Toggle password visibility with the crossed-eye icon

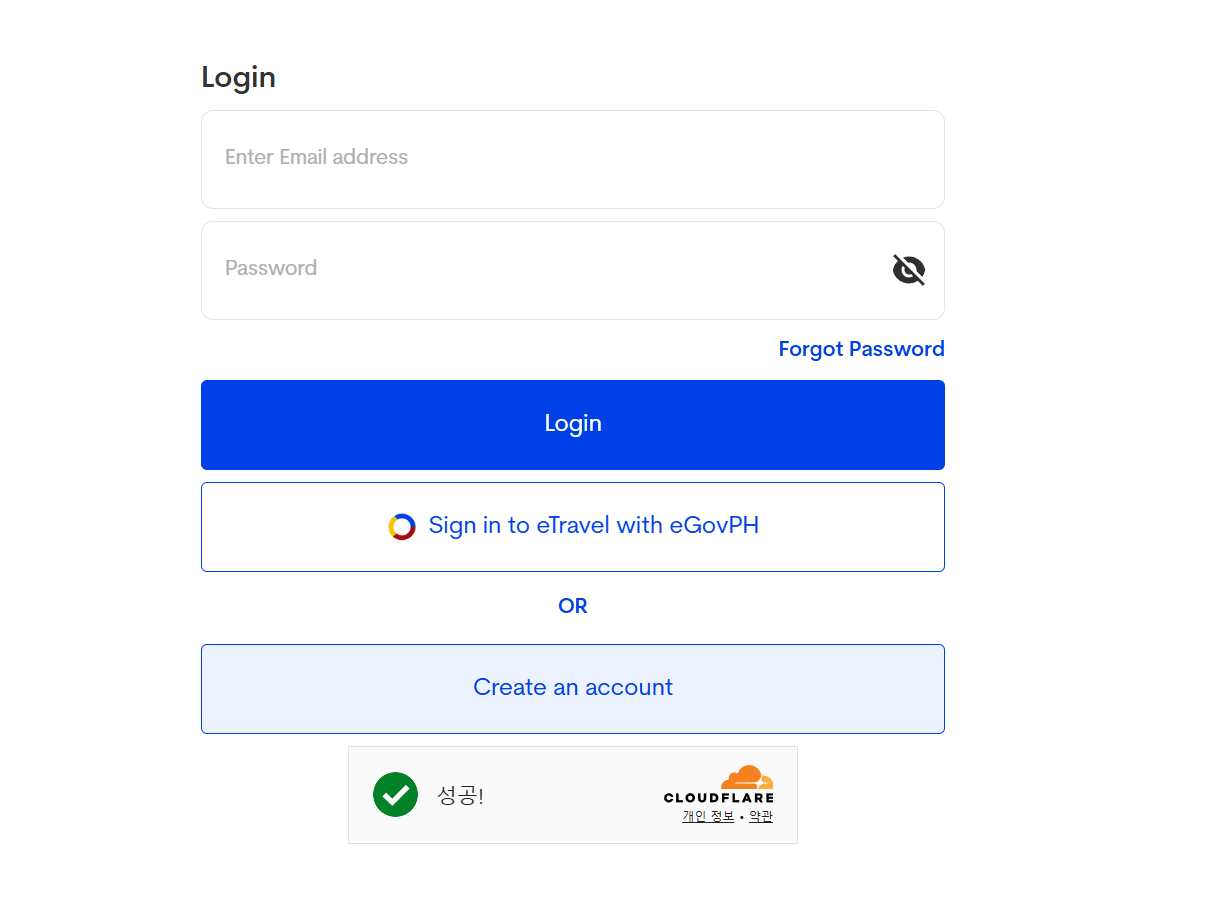pyautogui.click(x=908, y=270)
